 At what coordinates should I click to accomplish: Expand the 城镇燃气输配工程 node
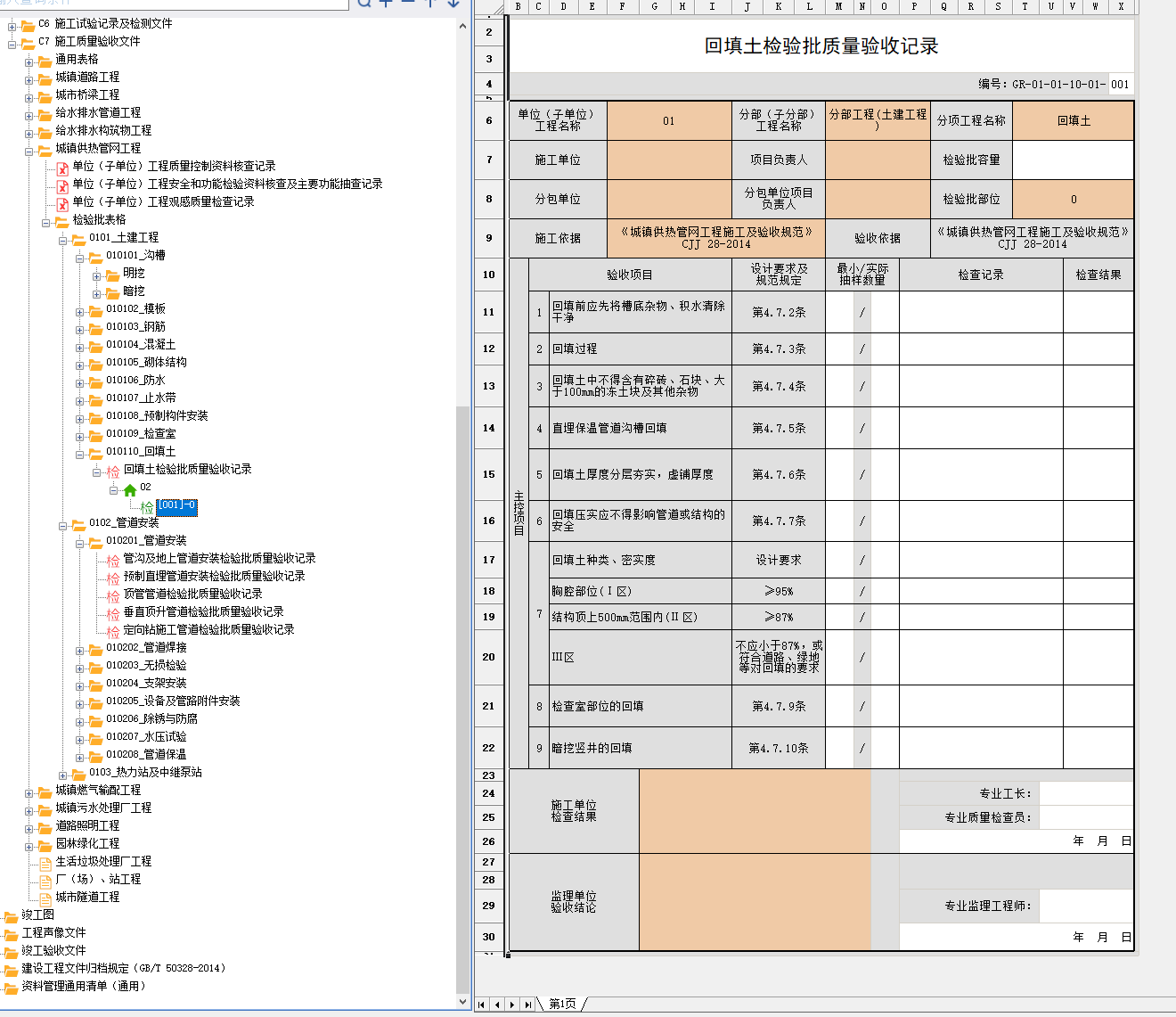click(x=29, y=793)
